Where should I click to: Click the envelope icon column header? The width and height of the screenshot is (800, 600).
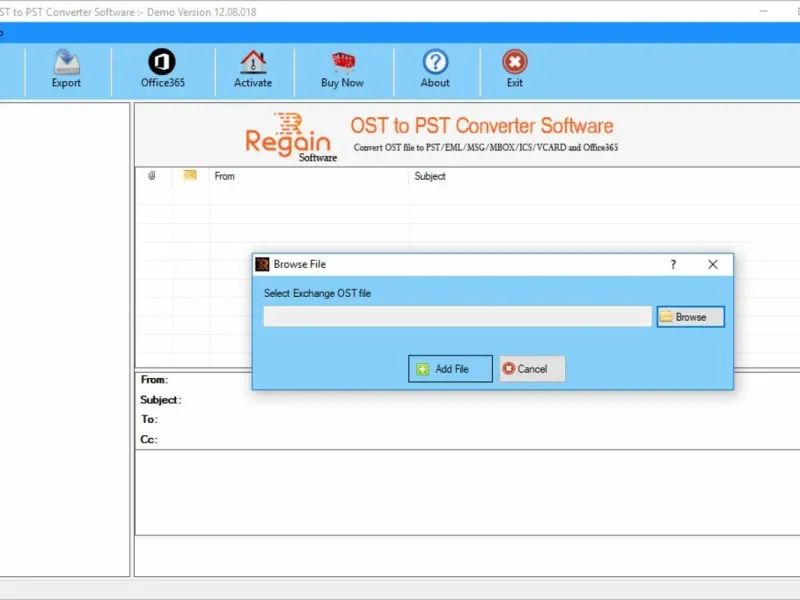click(x=190, y=176)
